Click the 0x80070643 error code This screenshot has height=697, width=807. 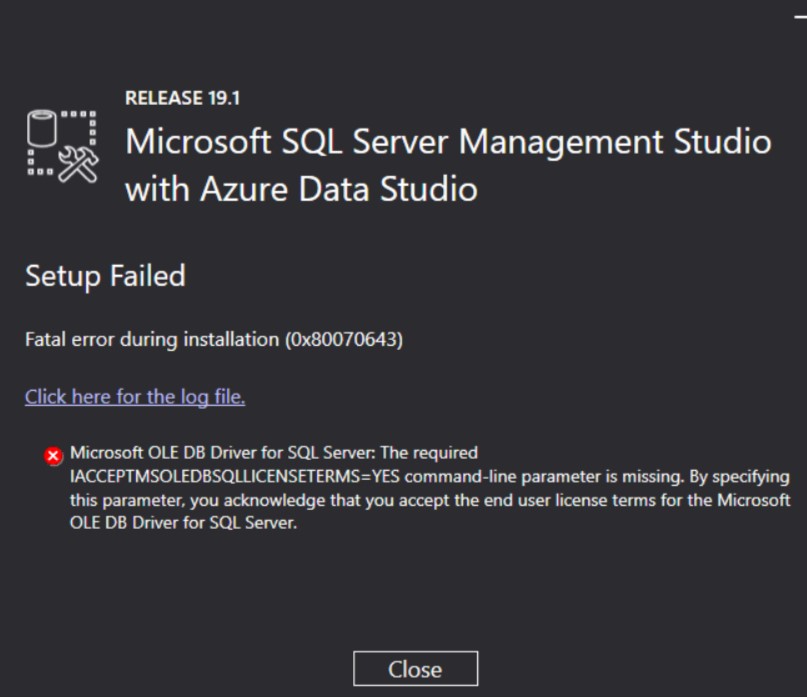tap(342, 340)
